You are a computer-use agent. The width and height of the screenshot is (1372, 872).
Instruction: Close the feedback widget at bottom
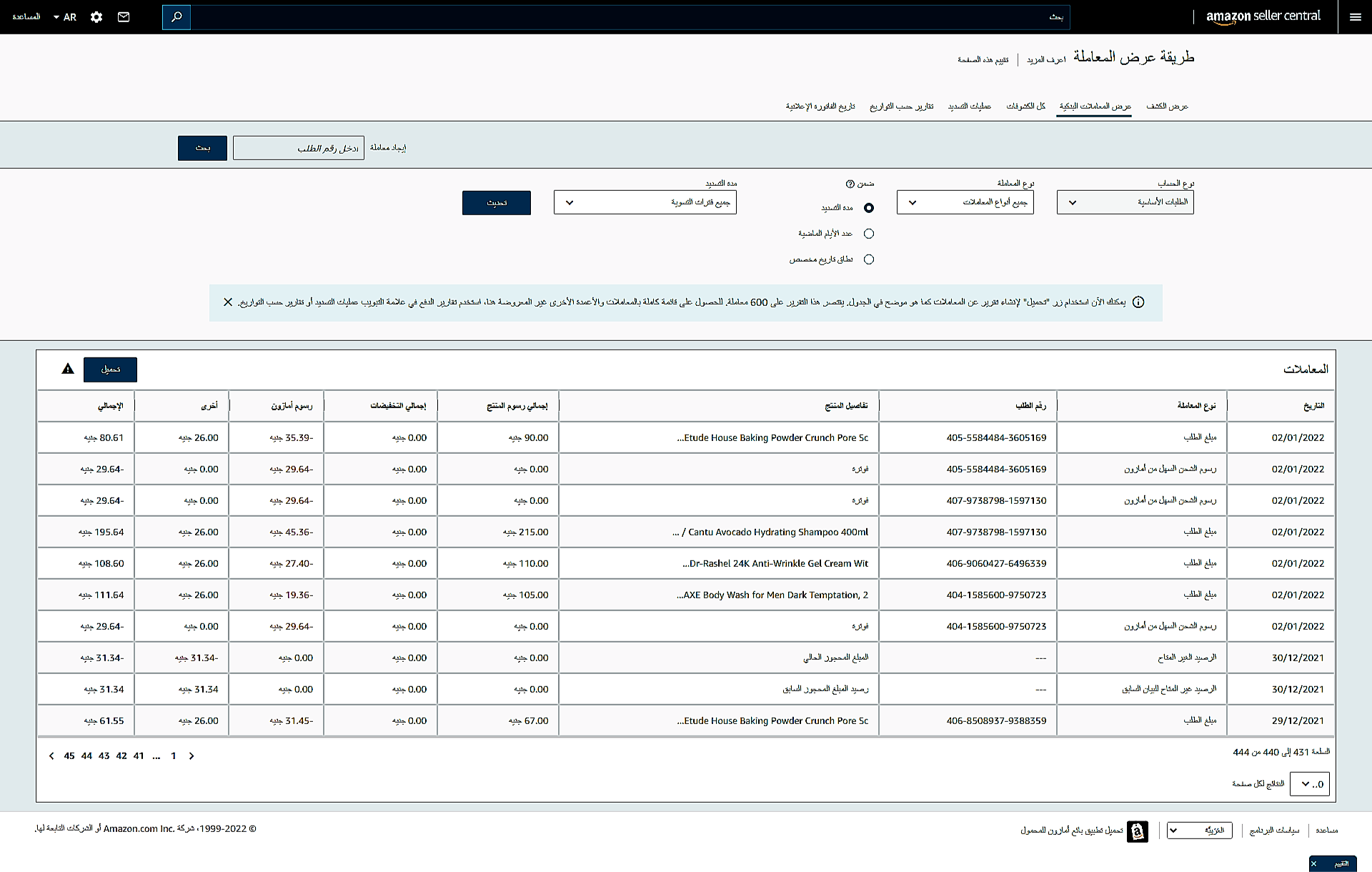(1314, 864)
